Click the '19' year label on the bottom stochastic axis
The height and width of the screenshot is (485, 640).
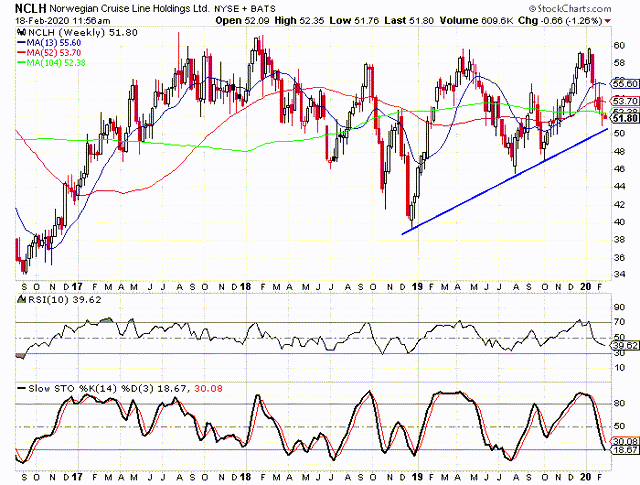point(417,476)
